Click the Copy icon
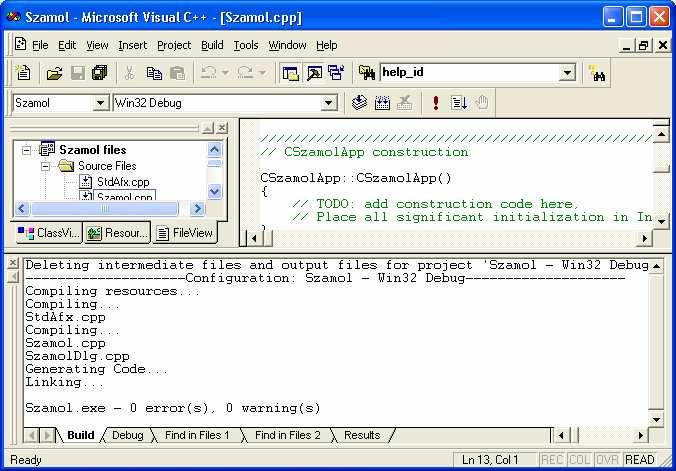 [154, 73]
